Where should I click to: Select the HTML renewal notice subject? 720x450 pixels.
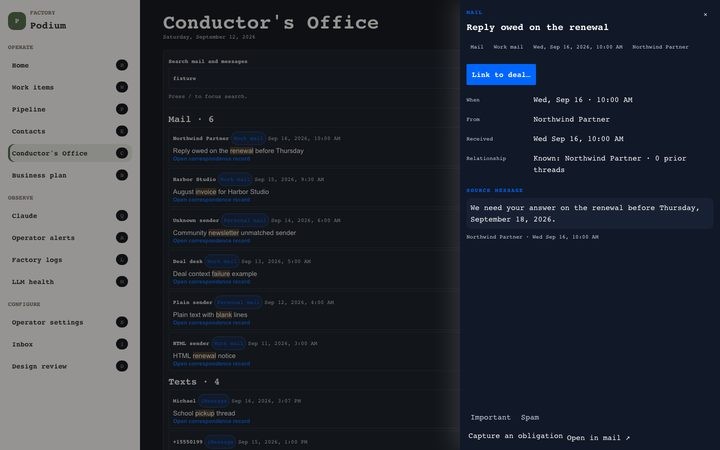(x=204, y=355)
